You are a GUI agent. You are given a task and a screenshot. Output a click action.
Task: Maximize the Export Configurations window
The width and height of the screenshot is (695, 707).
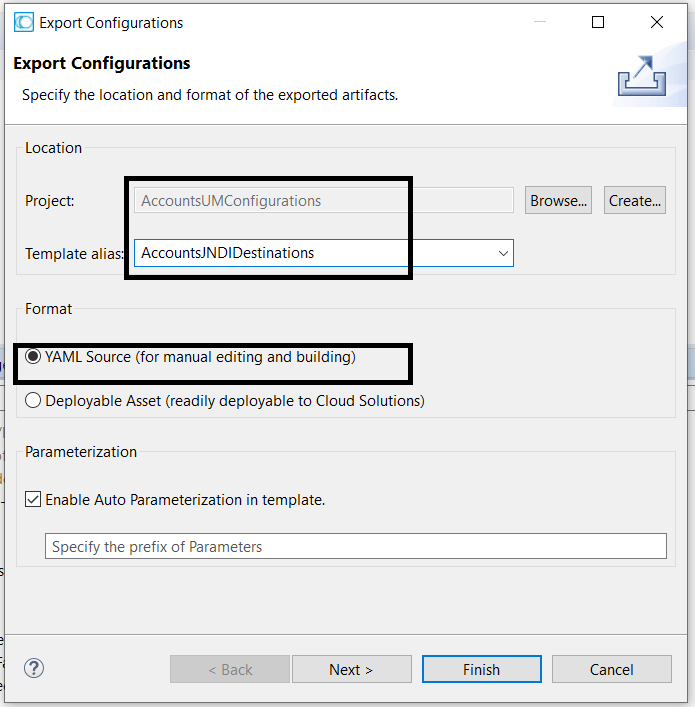598,22
